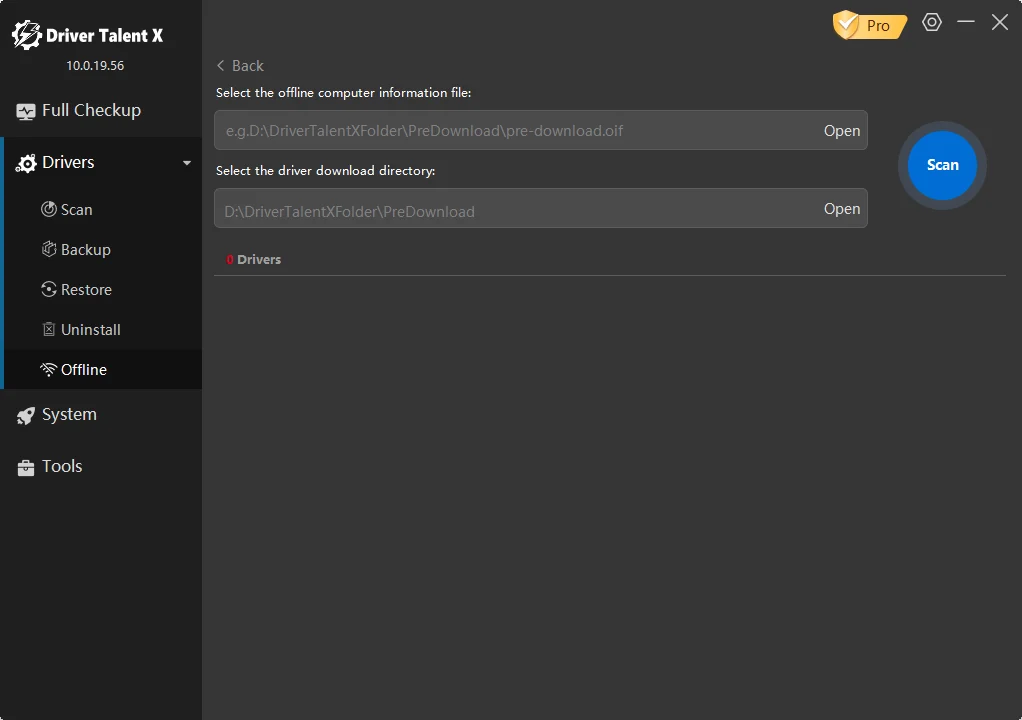Click the Restore sidebar icon
This screenshot has width=1022, height=720.
click(49, 289)
